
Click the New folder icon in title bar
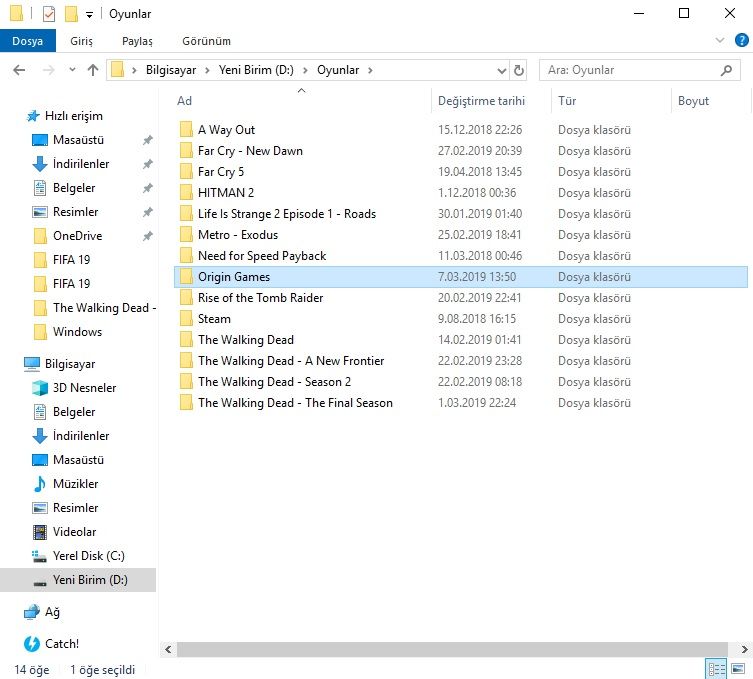point(71,13)
